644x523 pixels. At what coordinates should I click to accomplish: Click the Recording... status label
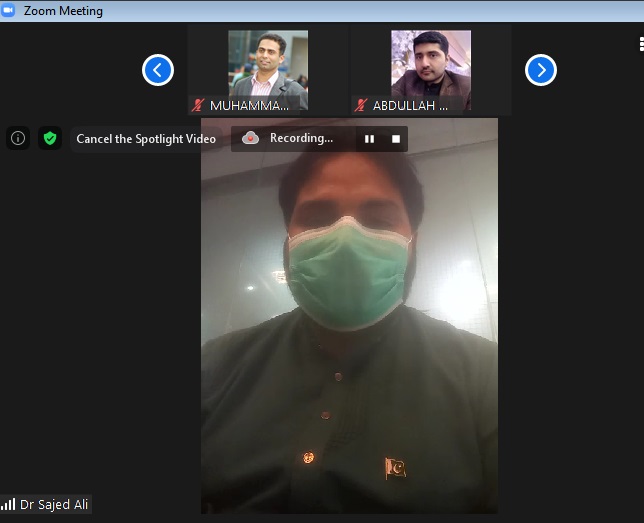301,138
